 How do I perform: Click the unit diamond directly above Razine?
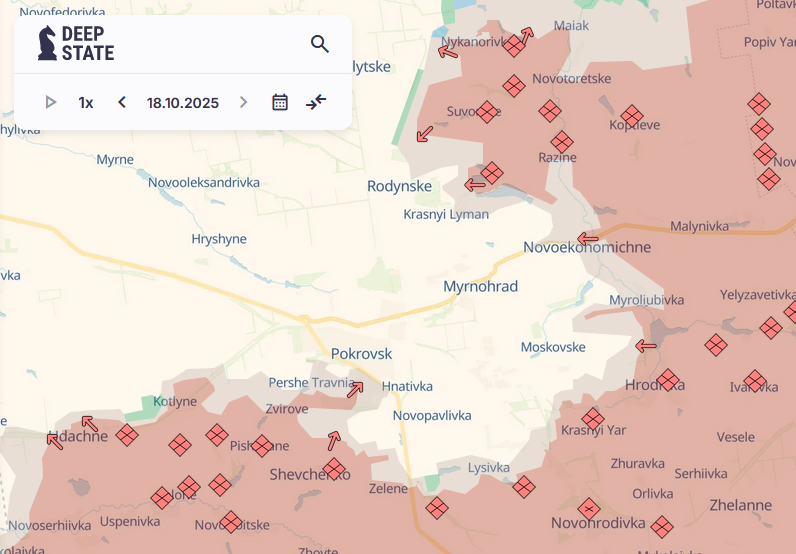click(562, 143)
